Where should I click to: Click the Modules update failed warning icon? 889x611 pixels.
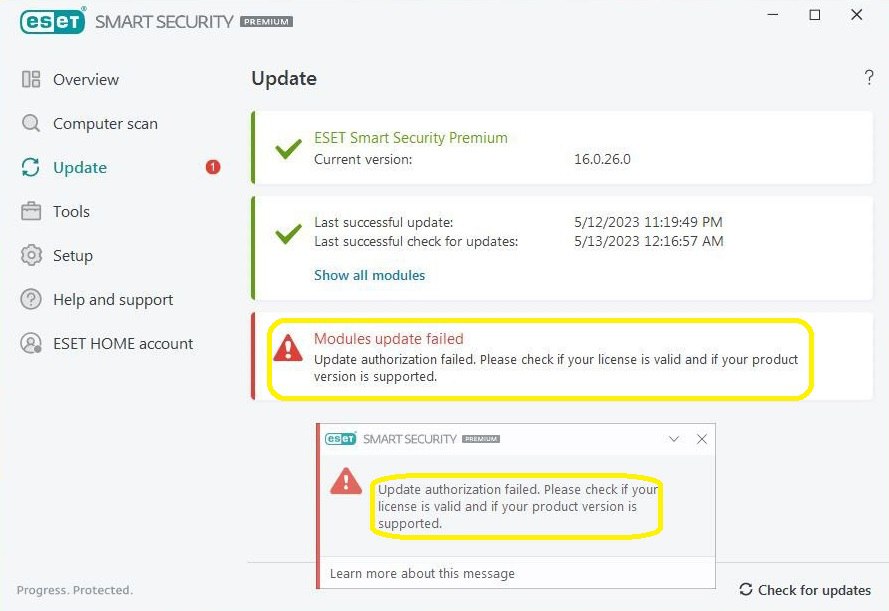pyautogui.click(x=288, y=348)
